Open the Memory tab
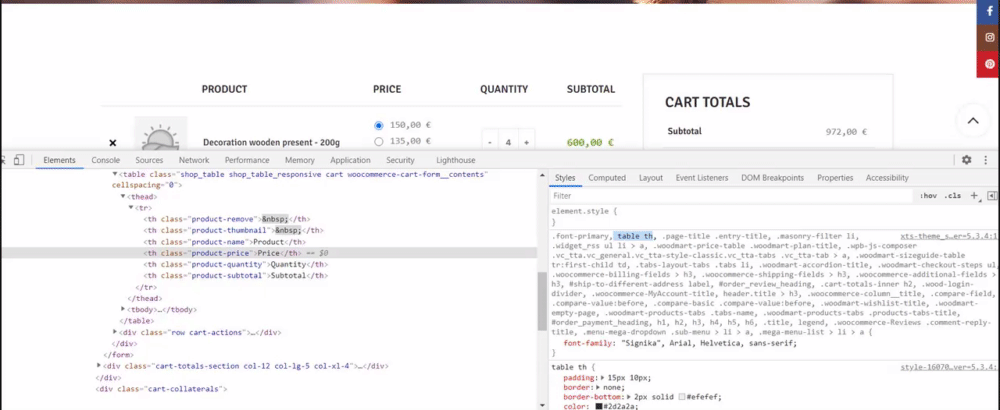 [300, 160]
